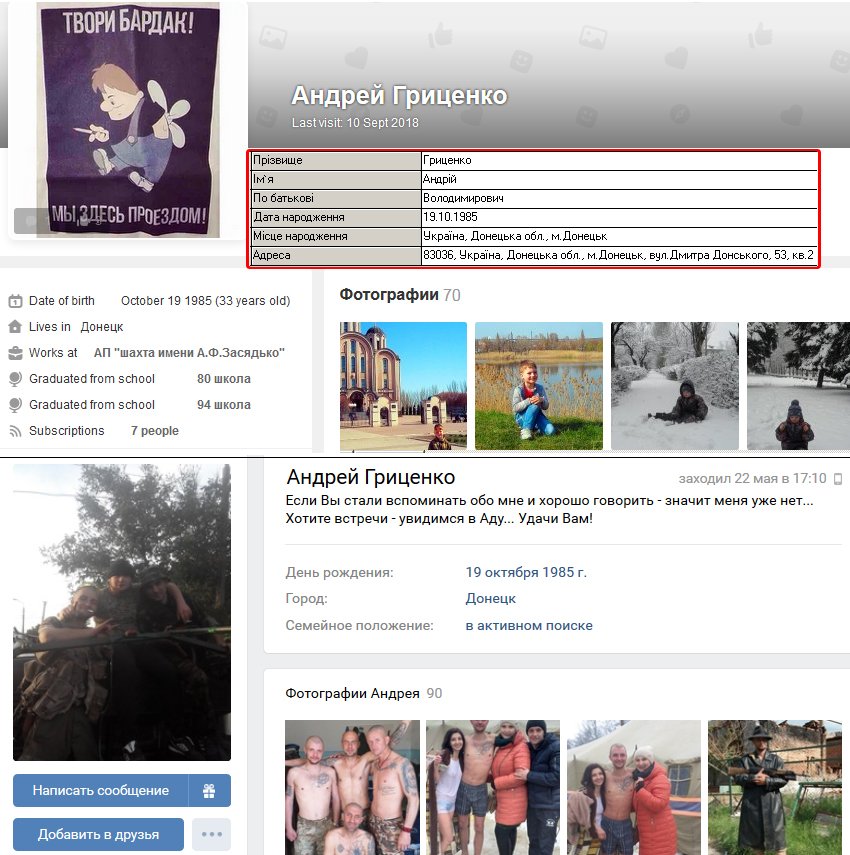Open the group photo avatar with trees
Image resolution: width=850 pixels, height=855 pixels.
[122, 612]
